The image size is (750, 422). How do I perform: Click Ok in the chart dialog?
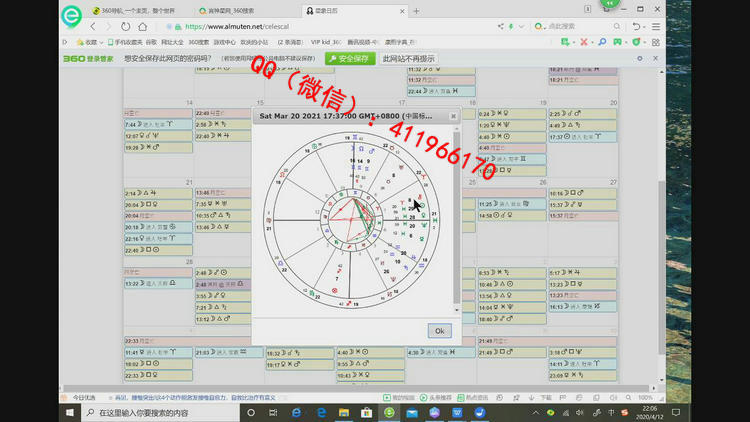tap(439, 330)
